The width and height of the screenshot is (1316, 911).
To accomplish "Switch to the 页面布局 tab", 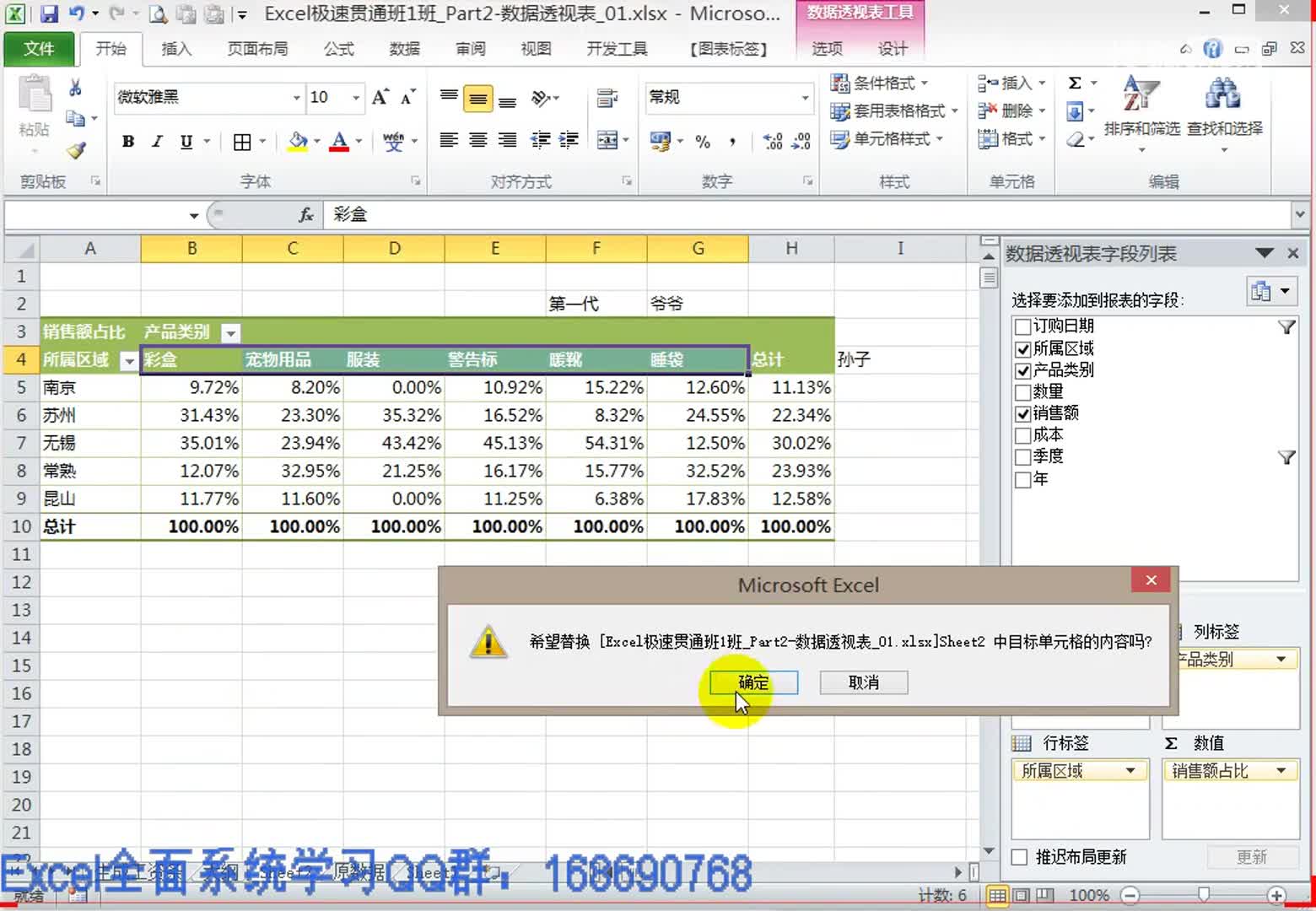I will tap(257, 49).
